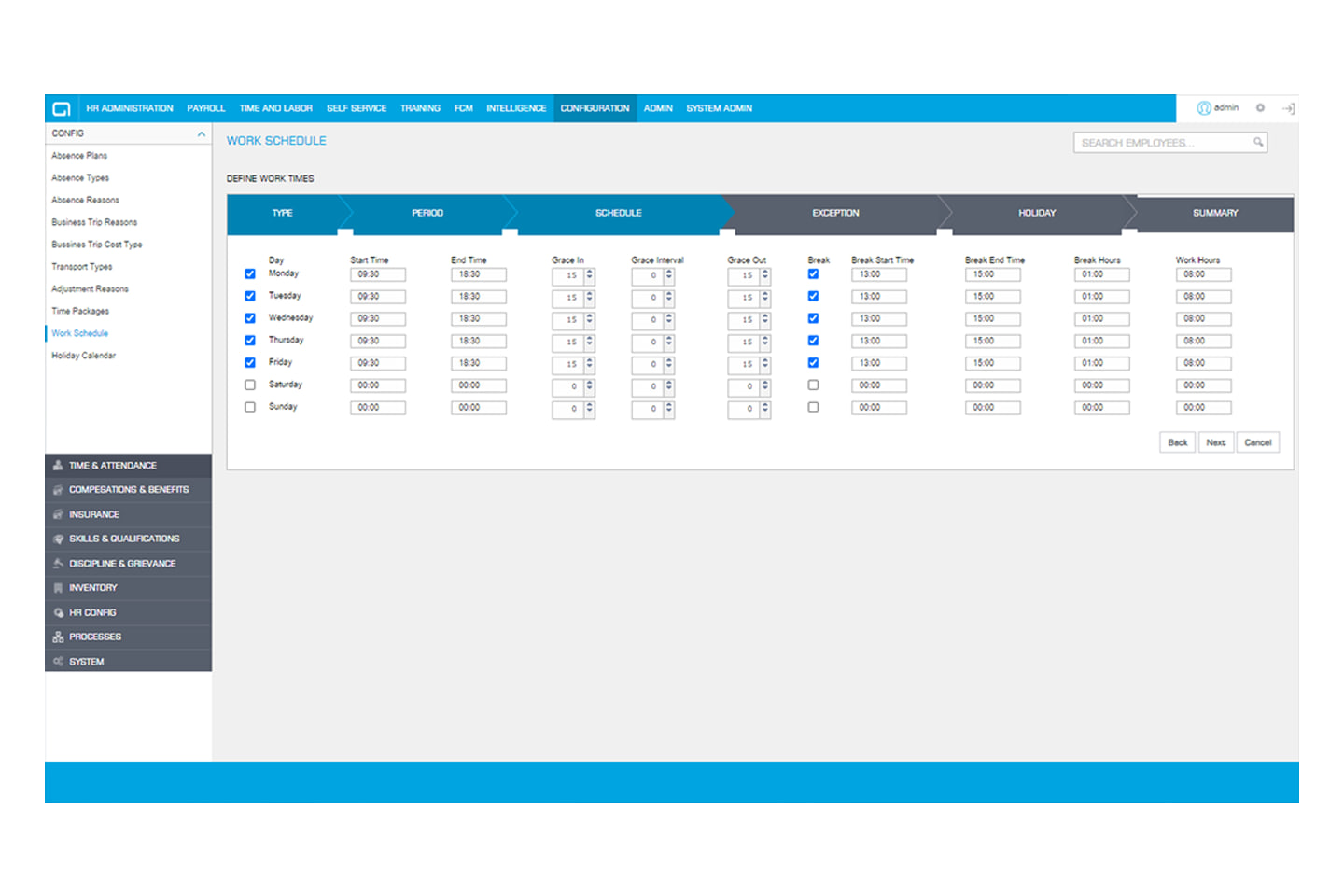Image resolution: width=1344 pixels, height=896 pixels.
Task: Open the Self Service menu
Action: pos(357,108)
